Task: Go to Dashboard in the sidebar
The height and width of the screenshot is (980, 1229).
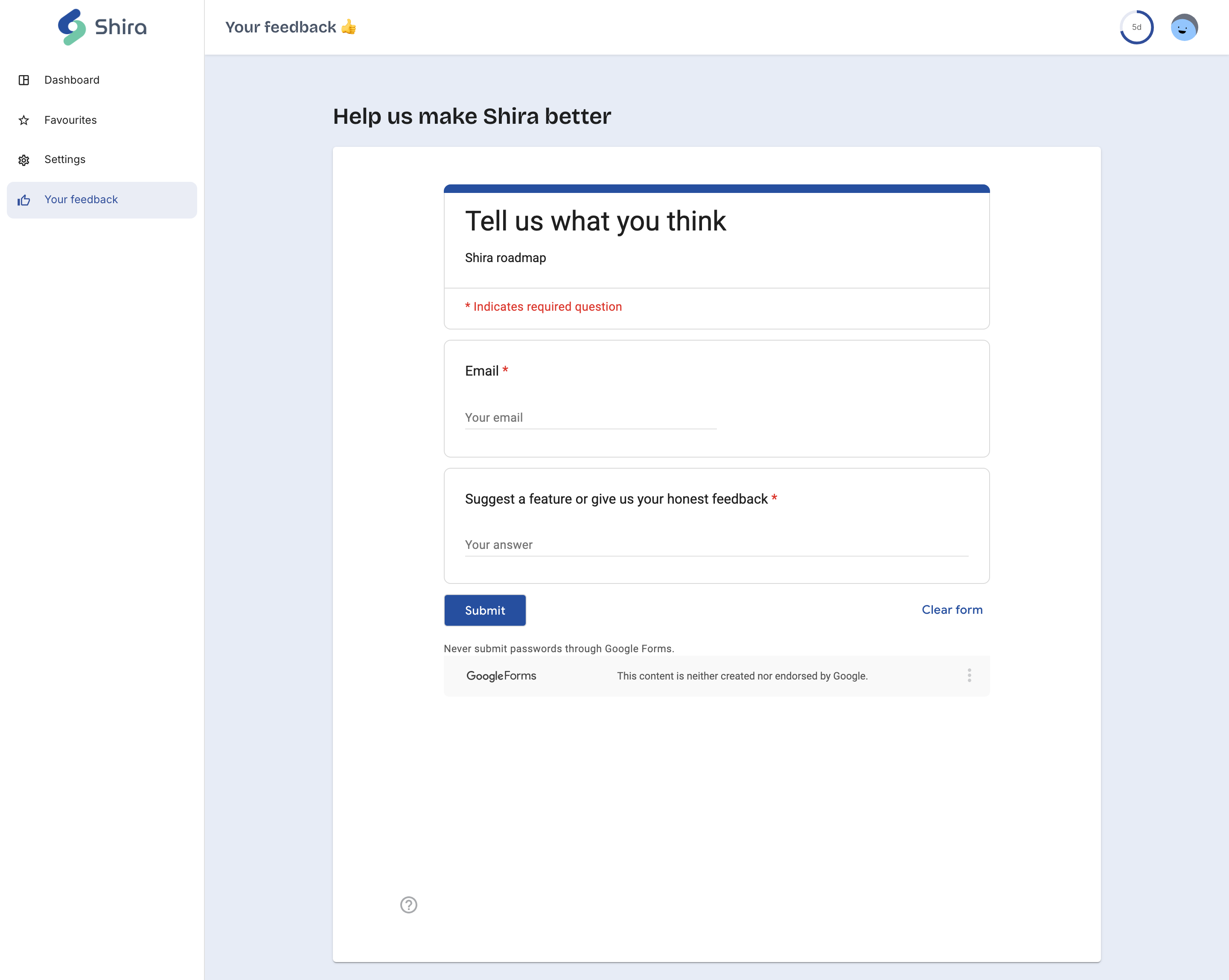Action: tap(102, 80)
